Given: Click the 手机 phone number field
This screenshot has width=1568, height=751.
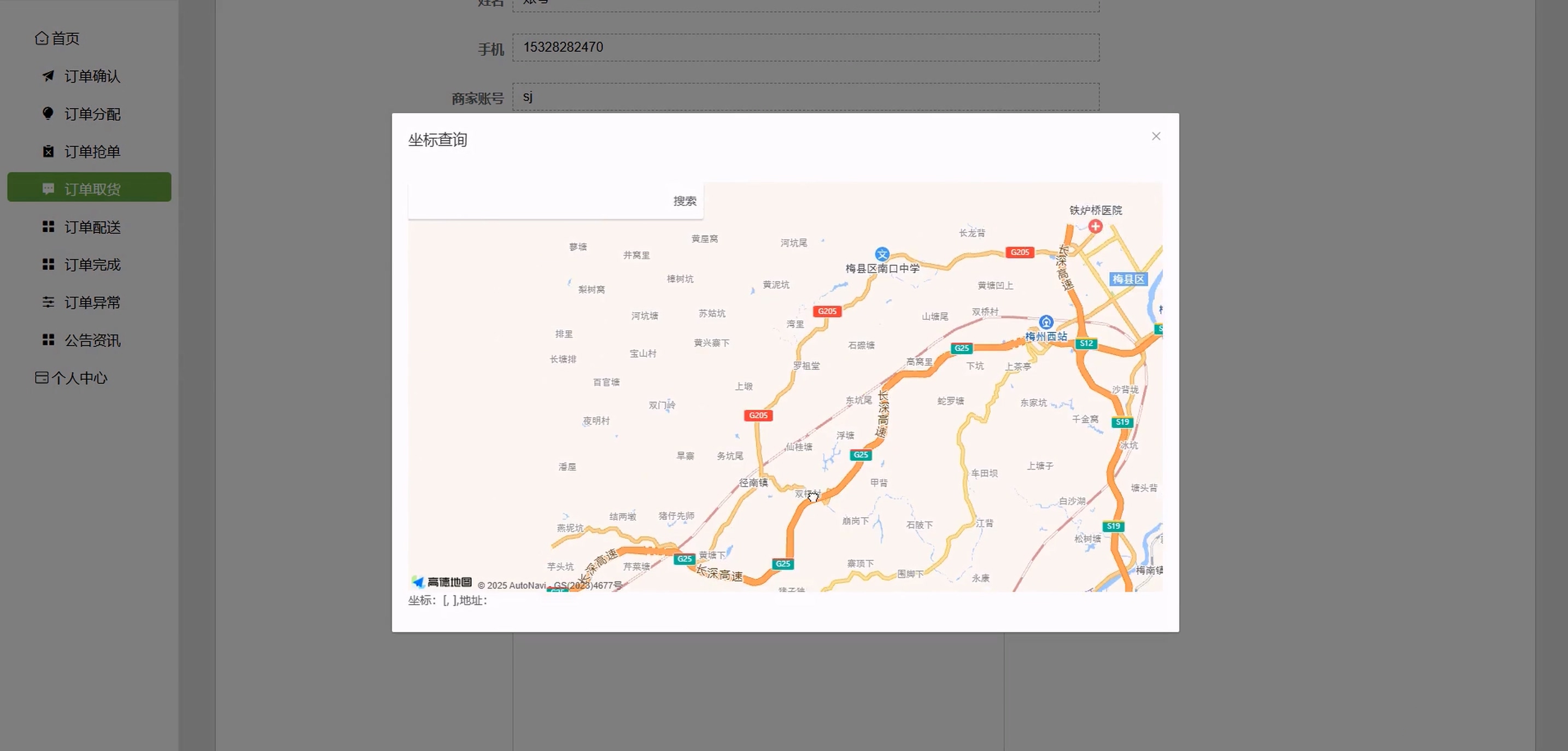Looking at the screenshot, I should 805,48.
